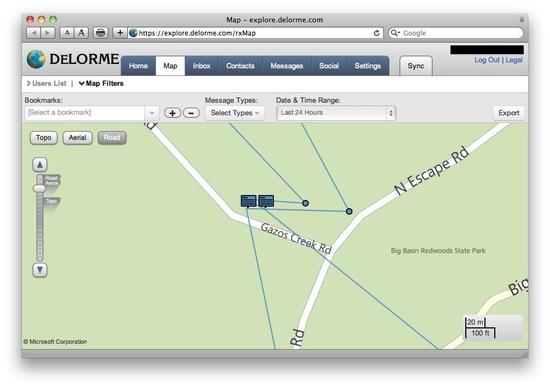Screen dimensions: 550x388
Task: Print the page using the printer icon
Action: tap(101, 33)
